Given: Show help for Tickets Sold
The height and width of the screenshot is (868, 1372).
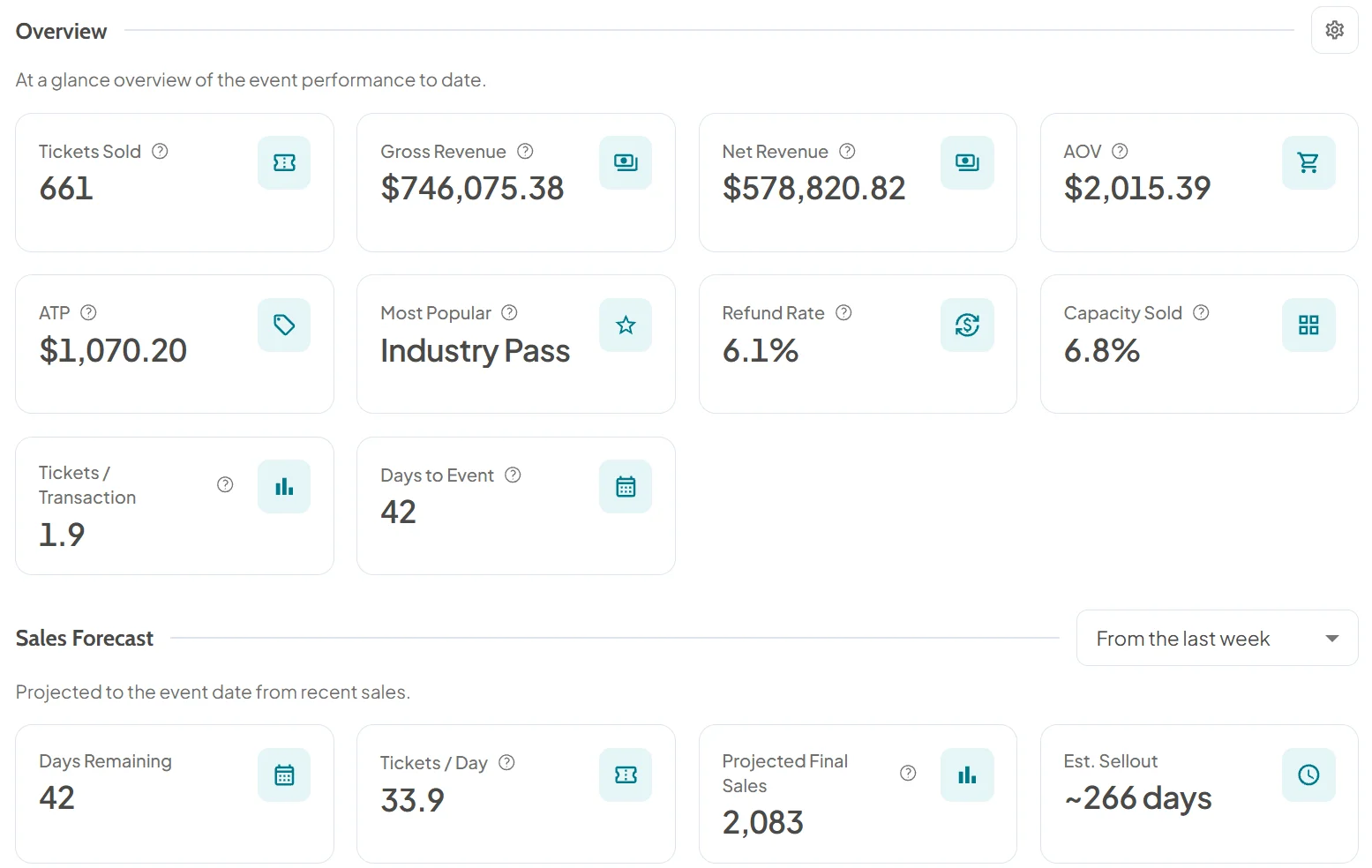Looking at the screenshot, I should click(160, 151).
